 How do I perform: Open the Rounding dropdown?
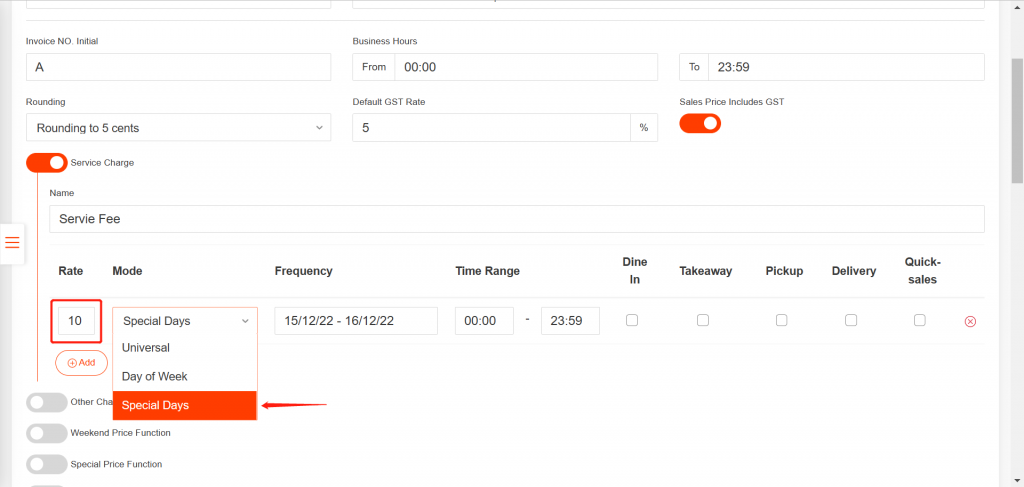pos(178,128)
